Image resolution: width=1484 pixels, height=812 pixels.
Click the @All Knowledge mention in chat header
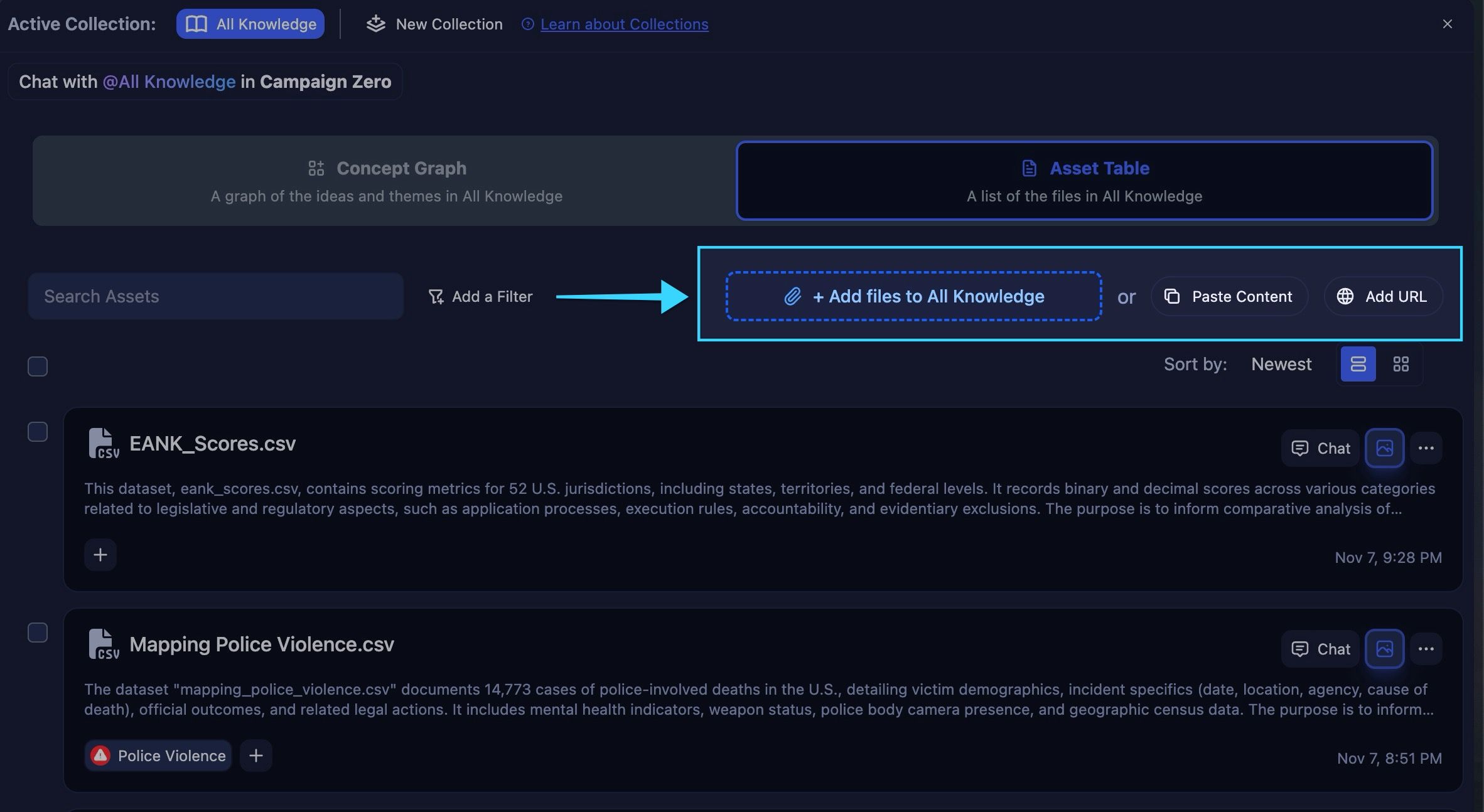coord(169,82)
